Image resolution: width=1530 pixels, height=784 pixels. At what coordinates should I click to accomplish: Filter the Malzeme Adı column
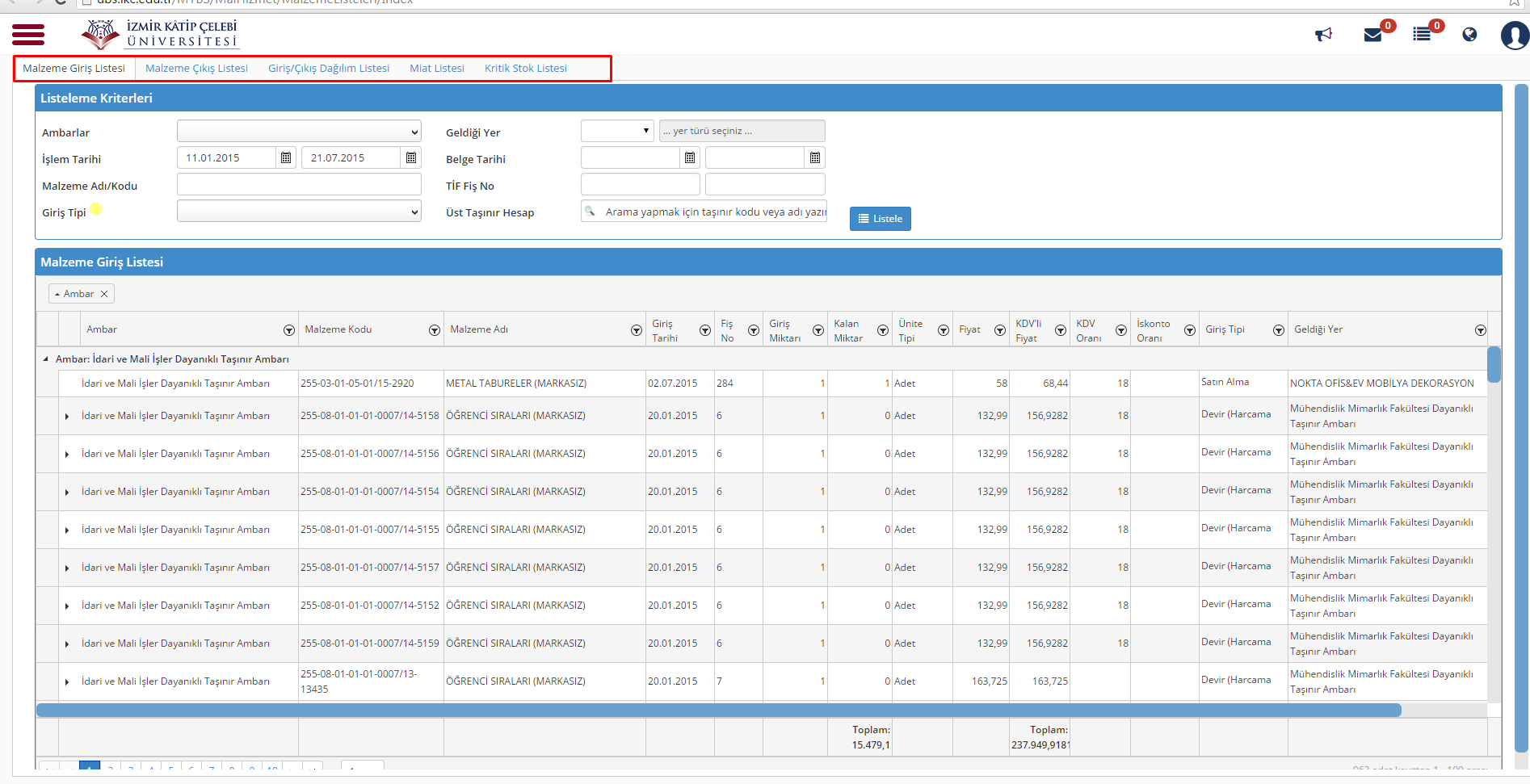(x=637, y=330)
